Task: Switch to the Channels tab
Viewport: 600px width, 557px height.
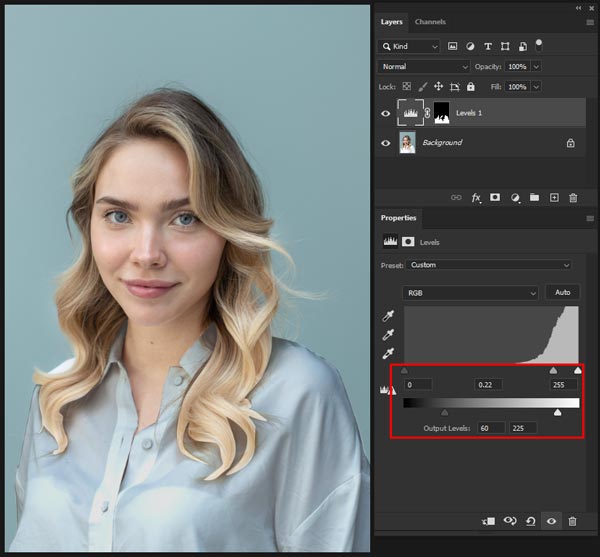Action: pyautogui.click(x=430, y=22)
